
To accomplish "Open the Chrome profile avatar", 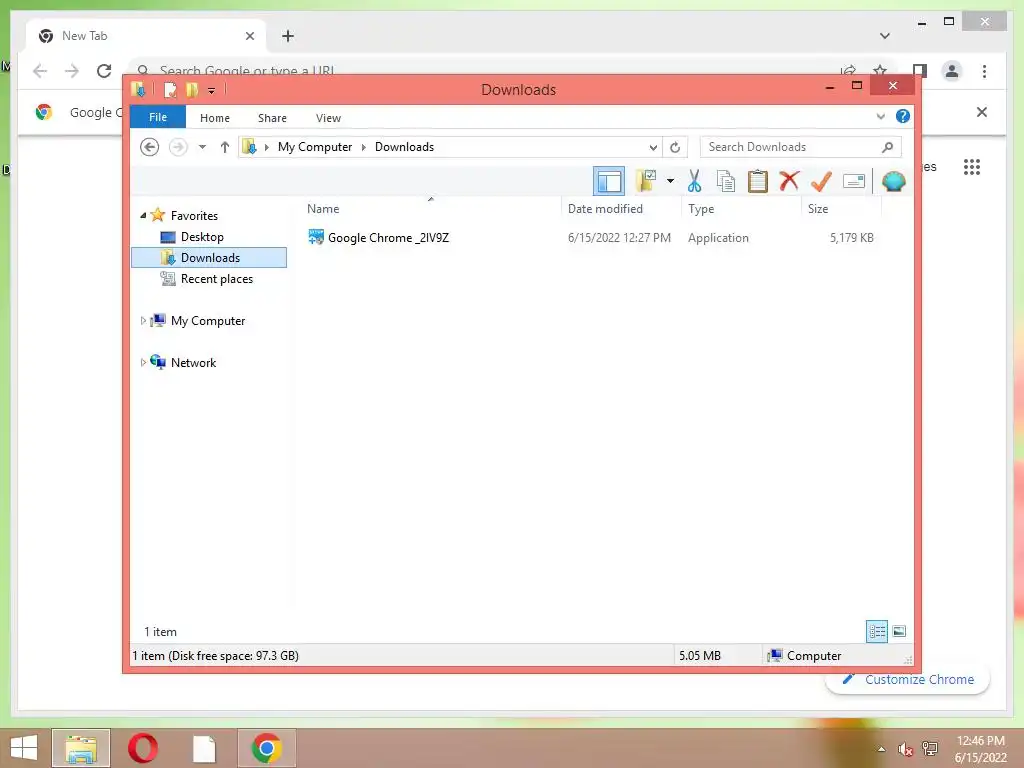I will [952, 71].
